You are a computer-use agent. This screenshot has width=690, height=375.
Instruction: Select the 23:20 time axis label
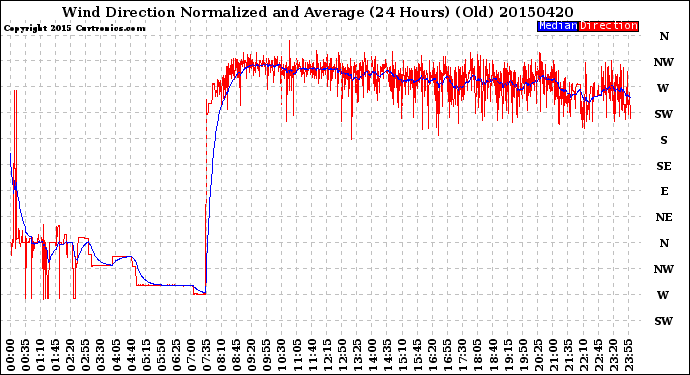(x=613, y=355)
